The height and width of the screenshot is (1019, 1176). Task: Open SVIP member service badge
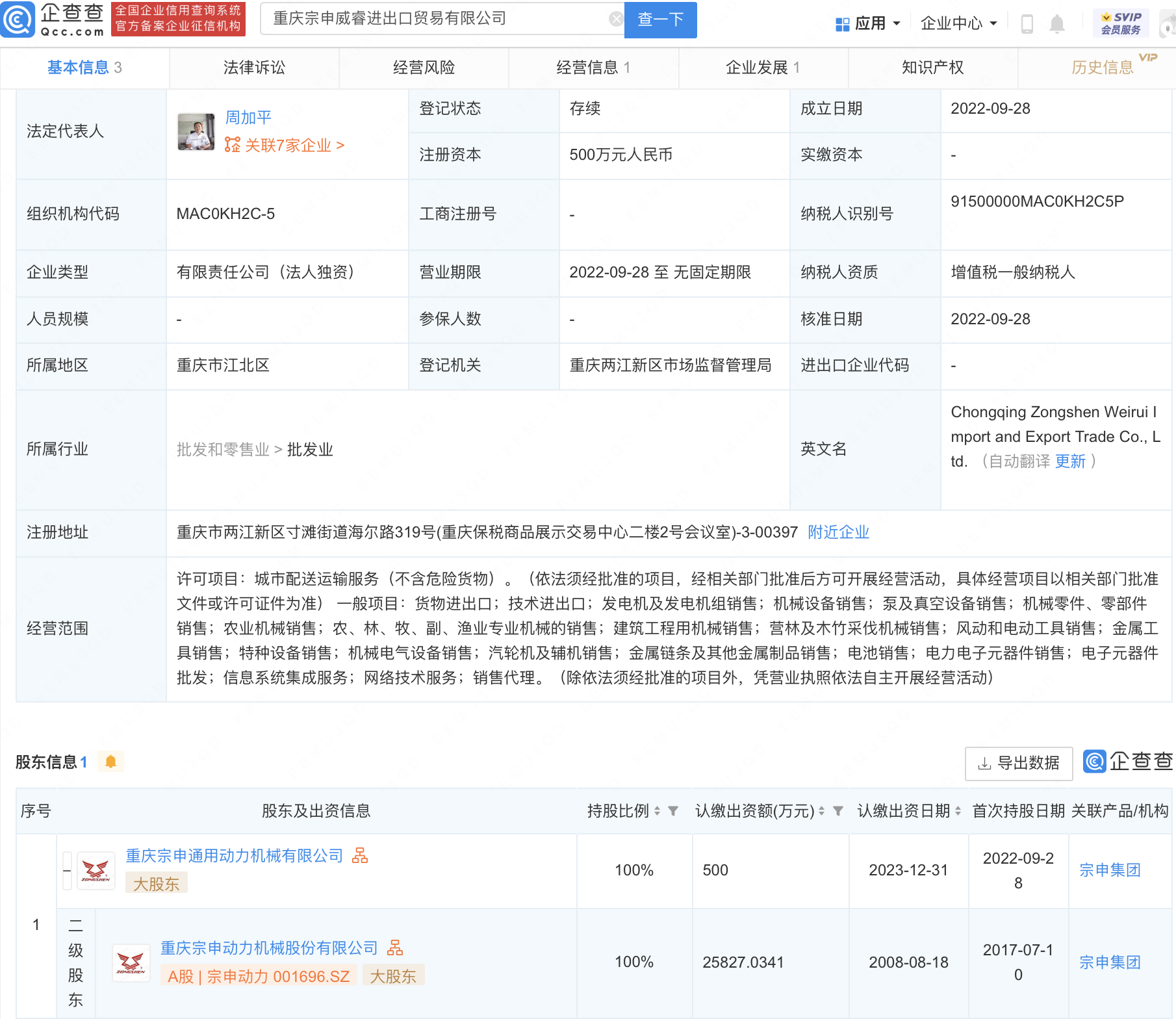[x=1121, y=23]
